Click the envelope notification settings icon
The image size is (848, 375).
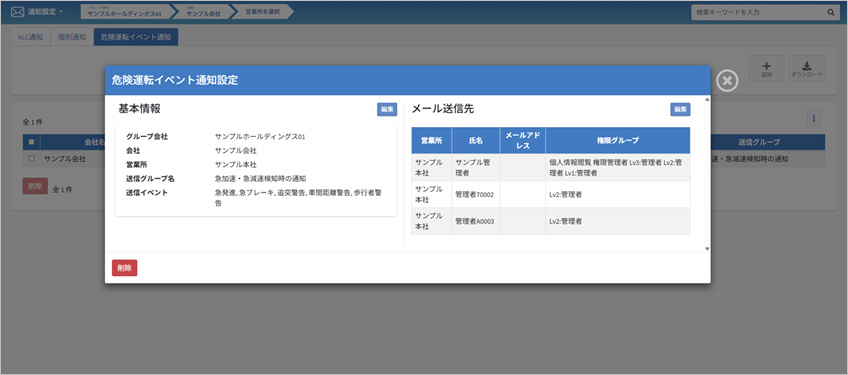(x=17, y=12)
